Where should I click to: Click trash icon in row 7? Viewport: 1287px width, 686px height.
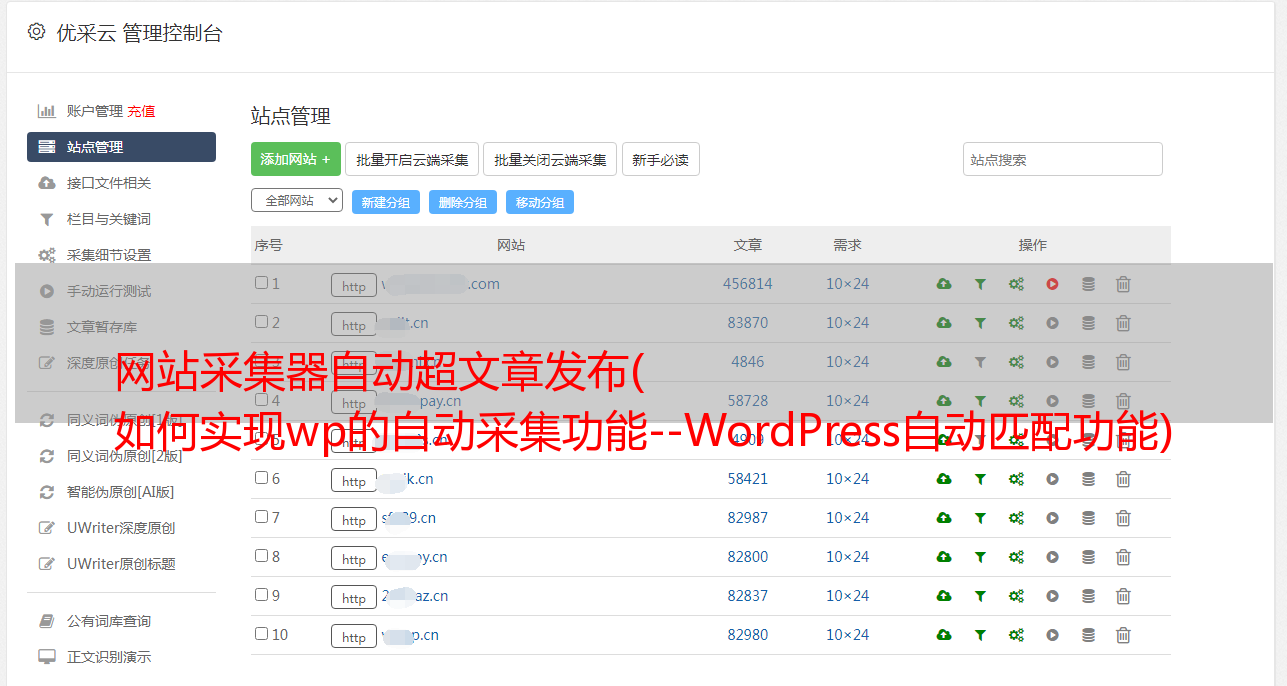coord(1123,518)
